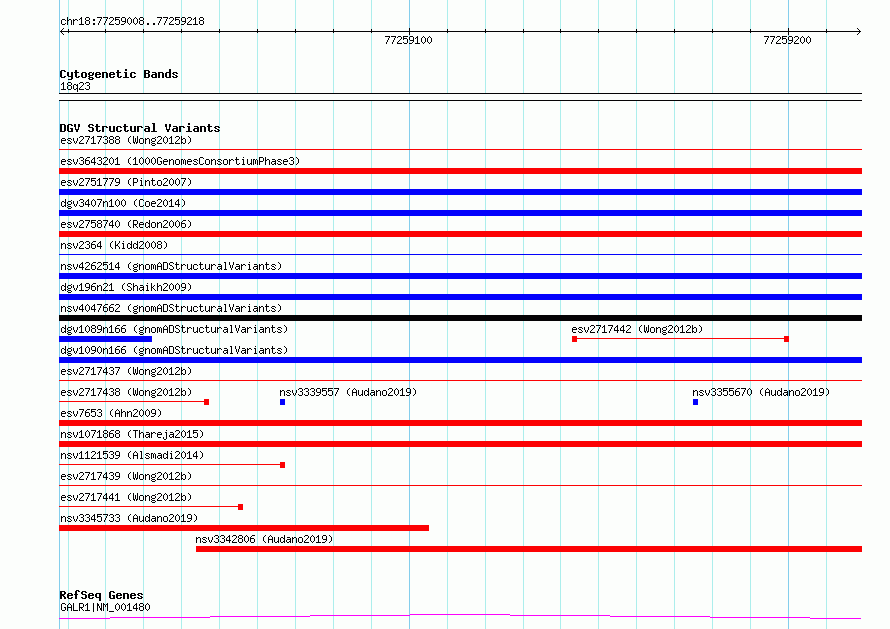Click the Cytogenetic Bands track title
Screen dimensions: 890x629
[x=119, y=74]
